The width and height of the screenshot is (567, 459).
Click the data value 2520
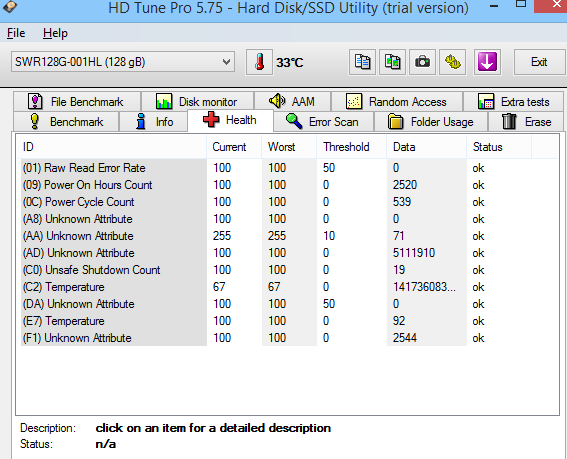pos(405,185)
